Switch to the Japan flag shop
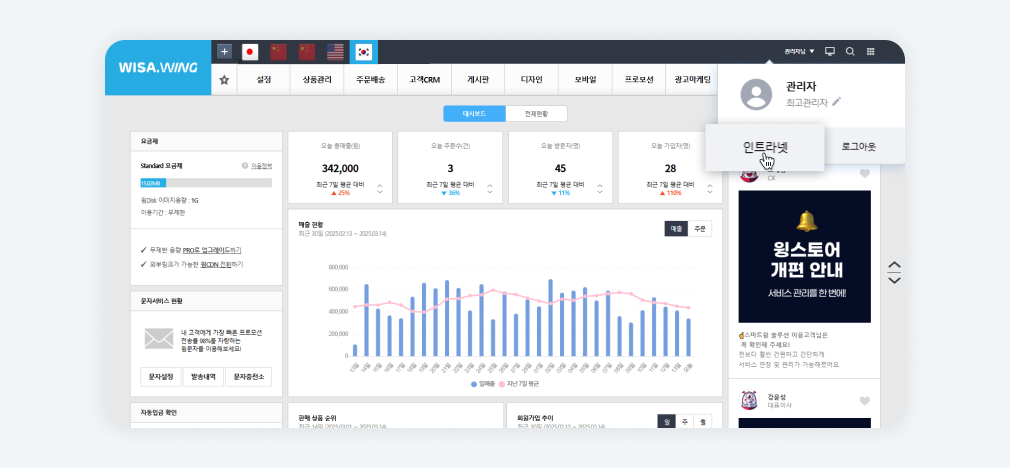This screenshot has width=1010, height=468. pos(250,52)
